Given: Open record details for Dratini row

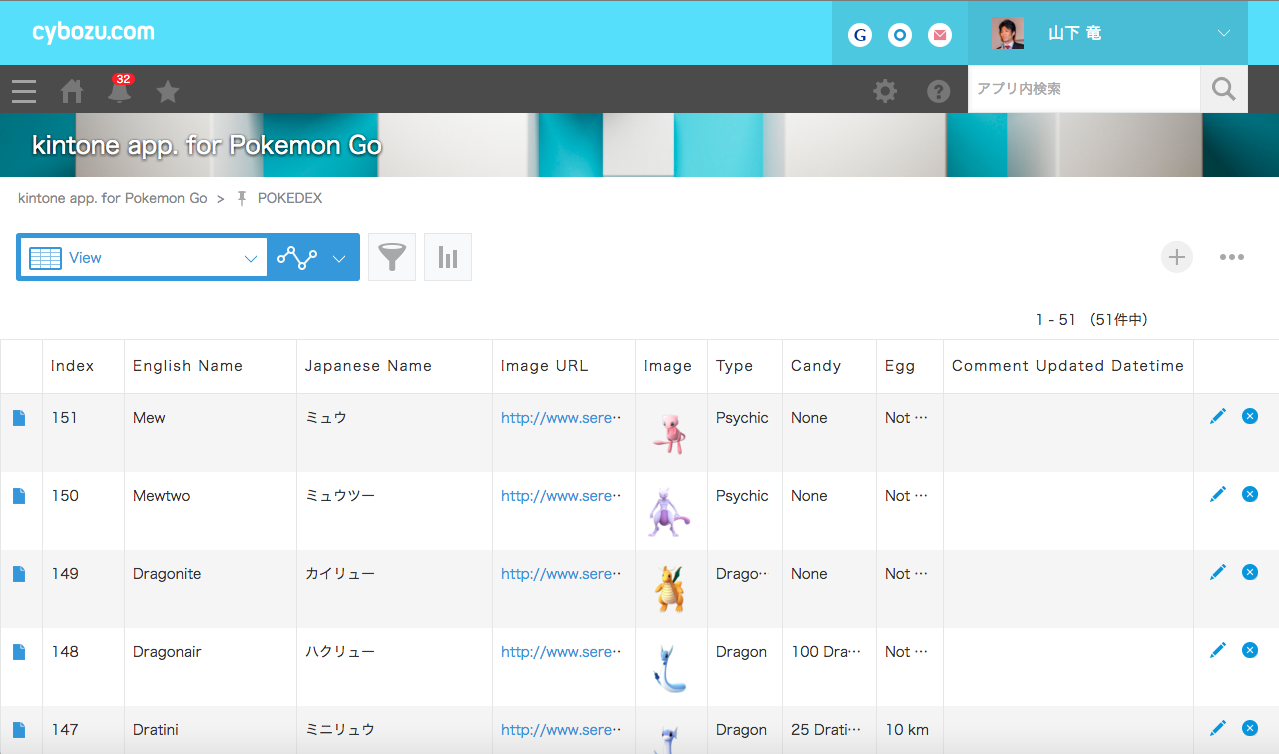Looking at the screenshot, I should click(x=19, y=730).
